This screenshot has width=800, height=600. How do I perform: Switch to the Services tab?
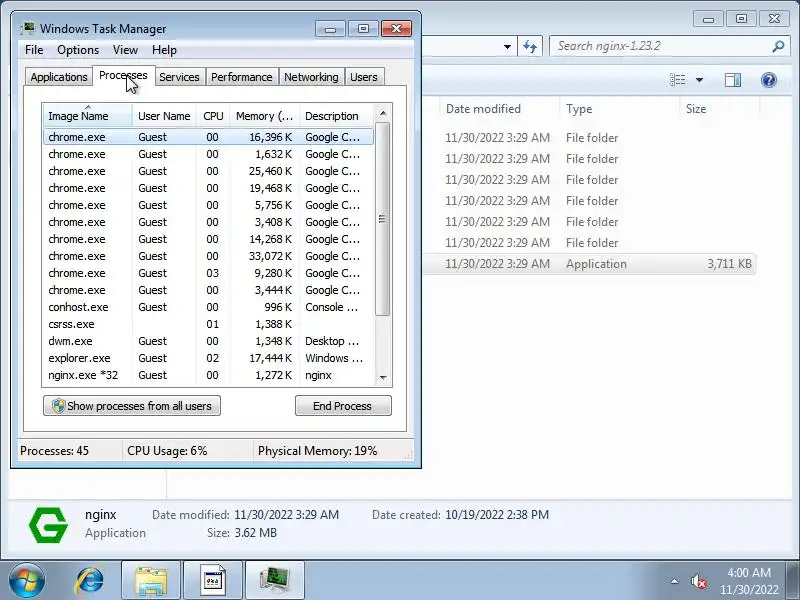pos(179,77)
